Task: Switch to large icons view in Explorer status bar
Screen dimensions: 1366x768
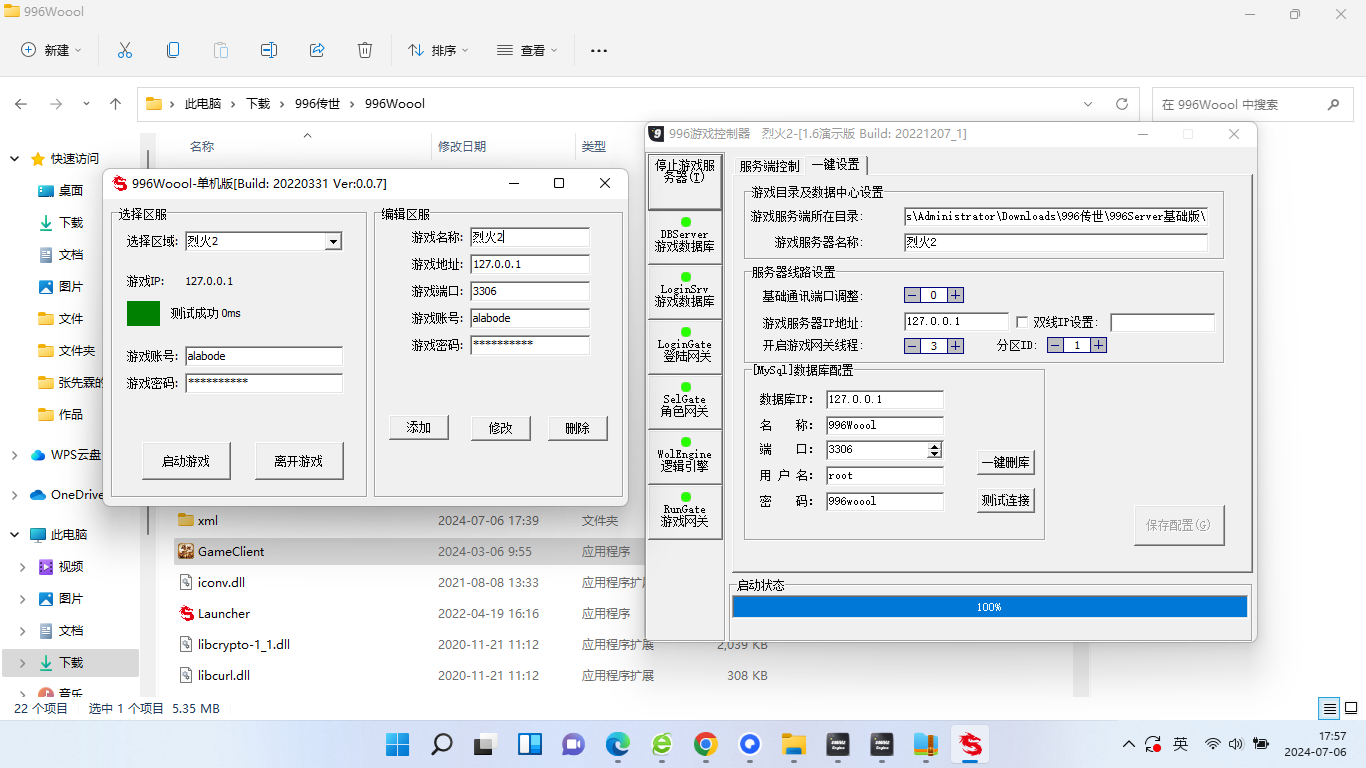Action: point(1351,709)
